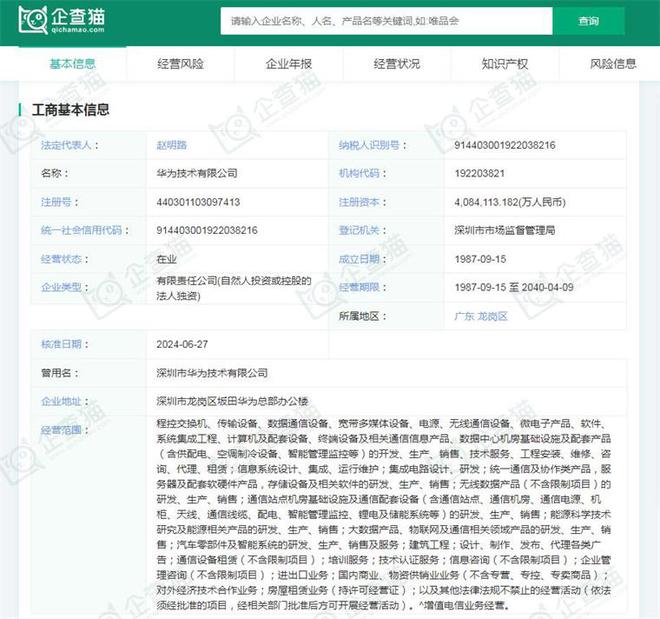660x619 pixels.
Task: Go to the 知识产权 tab
Action: (505, 64)
